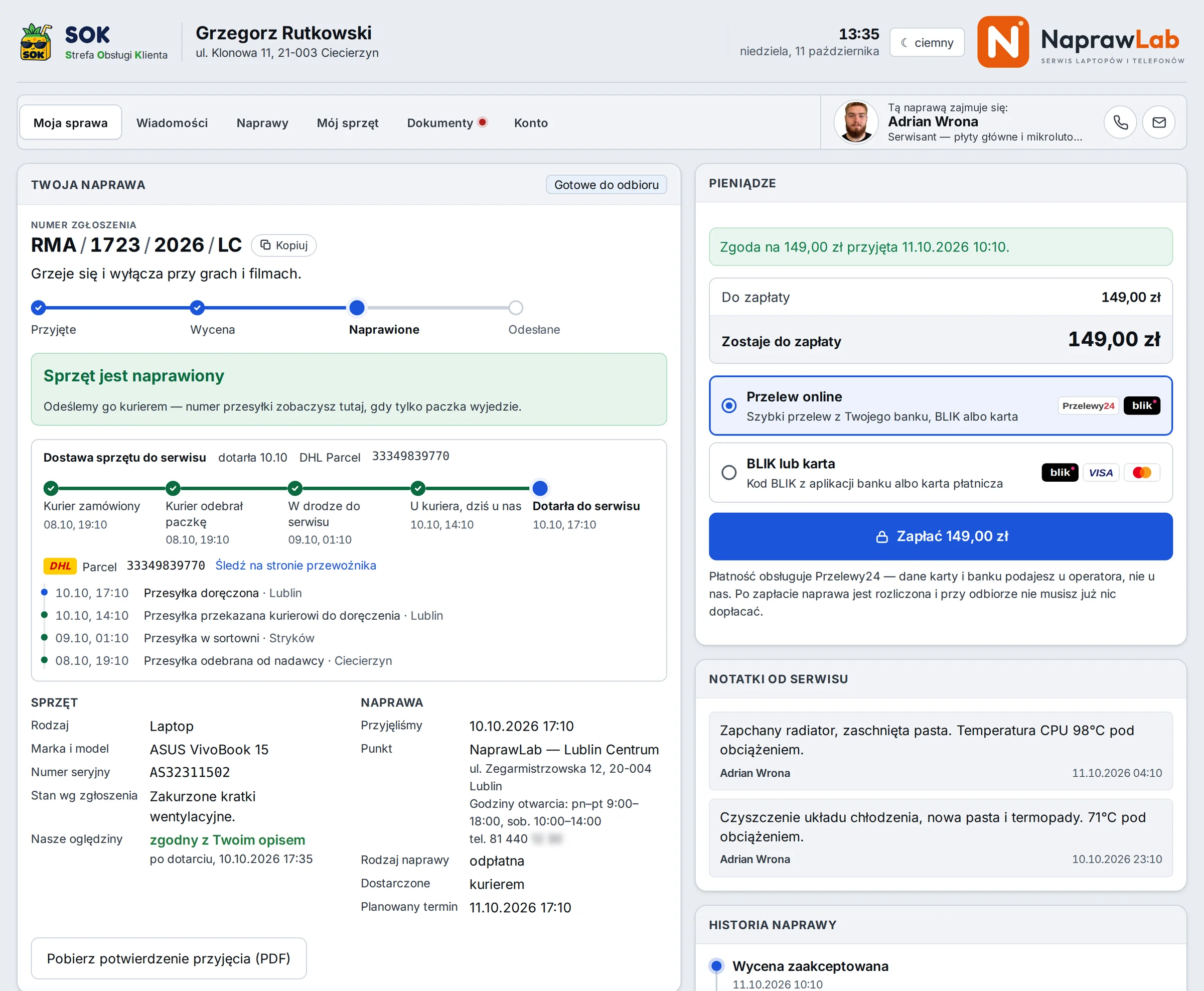Toggle the ciemny dark theme button
1204x991 pixels.
click(927, 42)
